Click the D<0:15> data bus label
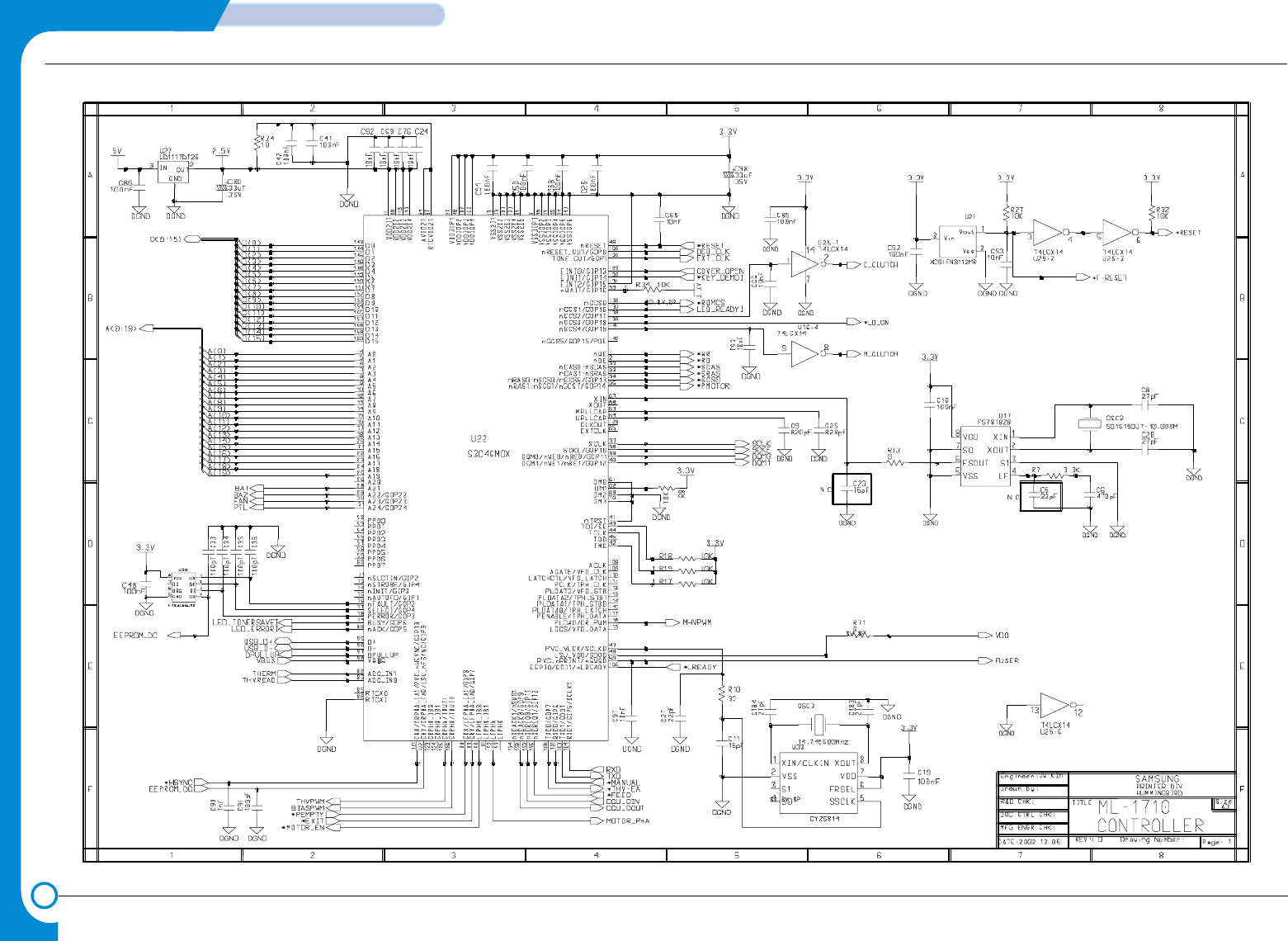 [x=166, y=239]
